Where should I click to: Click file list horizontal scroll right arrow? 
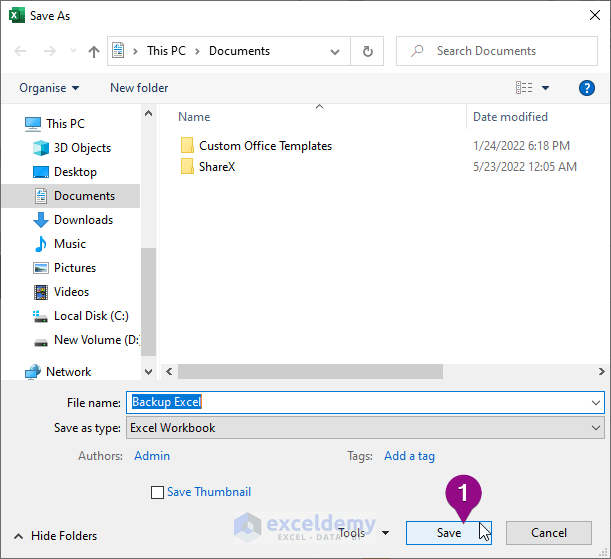click(x=601, y=372)
